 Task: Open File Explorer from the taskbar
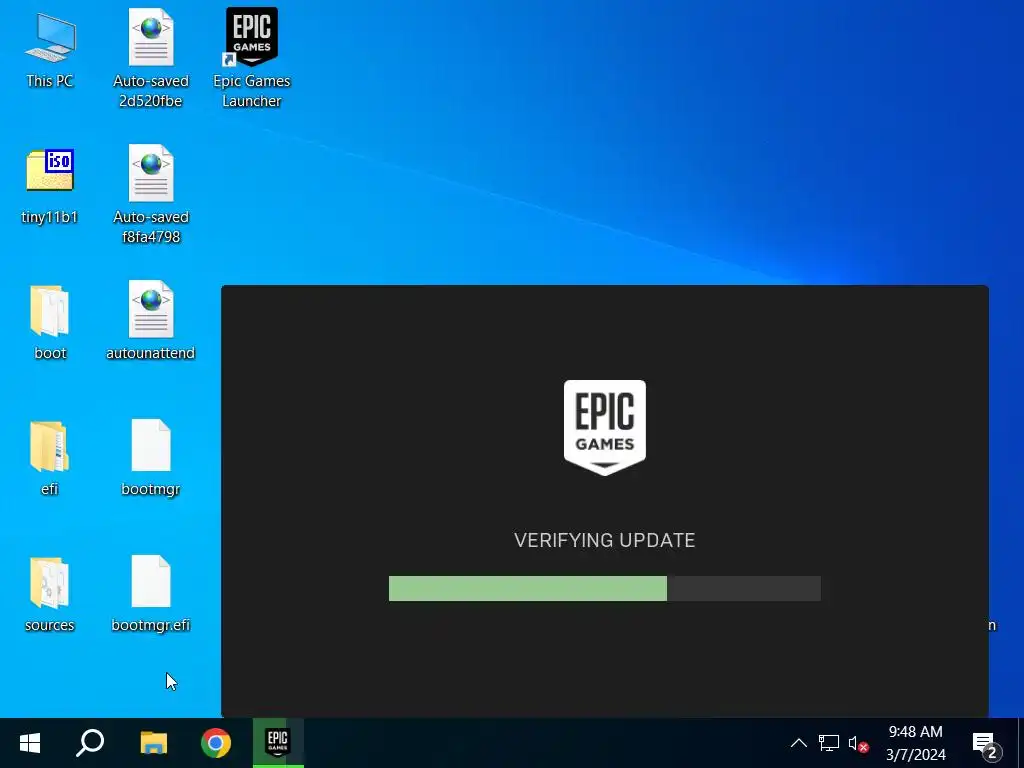pyautogui.click(x=154, y=743)
